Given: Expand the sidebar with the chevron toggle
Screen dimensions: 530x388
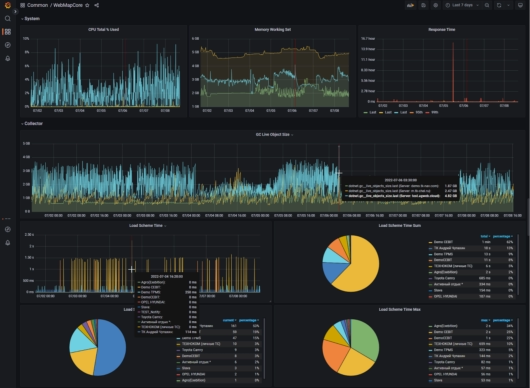Looking at the screenshot, I should tap(15, 11).
